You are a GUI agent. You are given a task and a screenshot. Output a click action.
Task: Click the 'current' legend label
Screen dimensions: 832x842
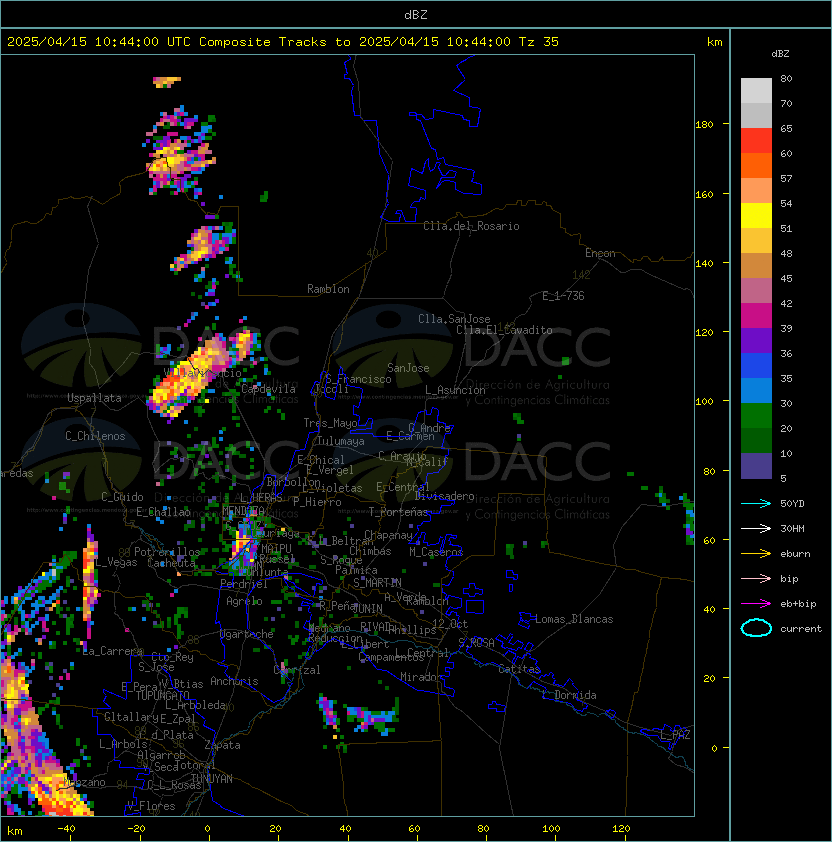click(801, 629)
